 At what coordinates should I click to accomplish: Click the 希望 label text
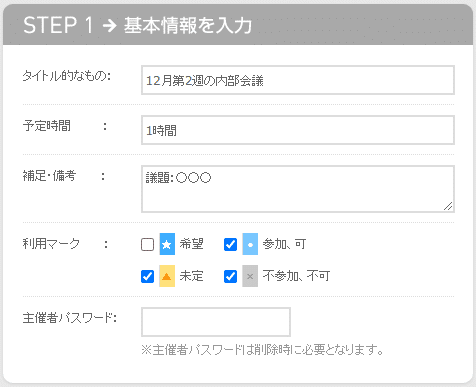(x=191, y=244)
